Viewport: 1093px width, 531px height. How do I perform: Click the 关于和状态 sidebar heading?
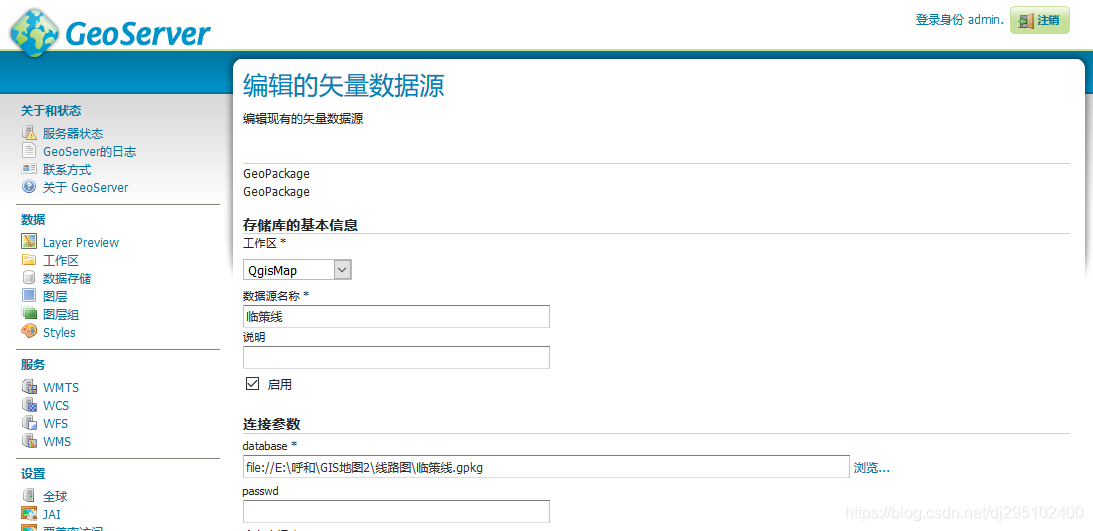click(51, 110)
